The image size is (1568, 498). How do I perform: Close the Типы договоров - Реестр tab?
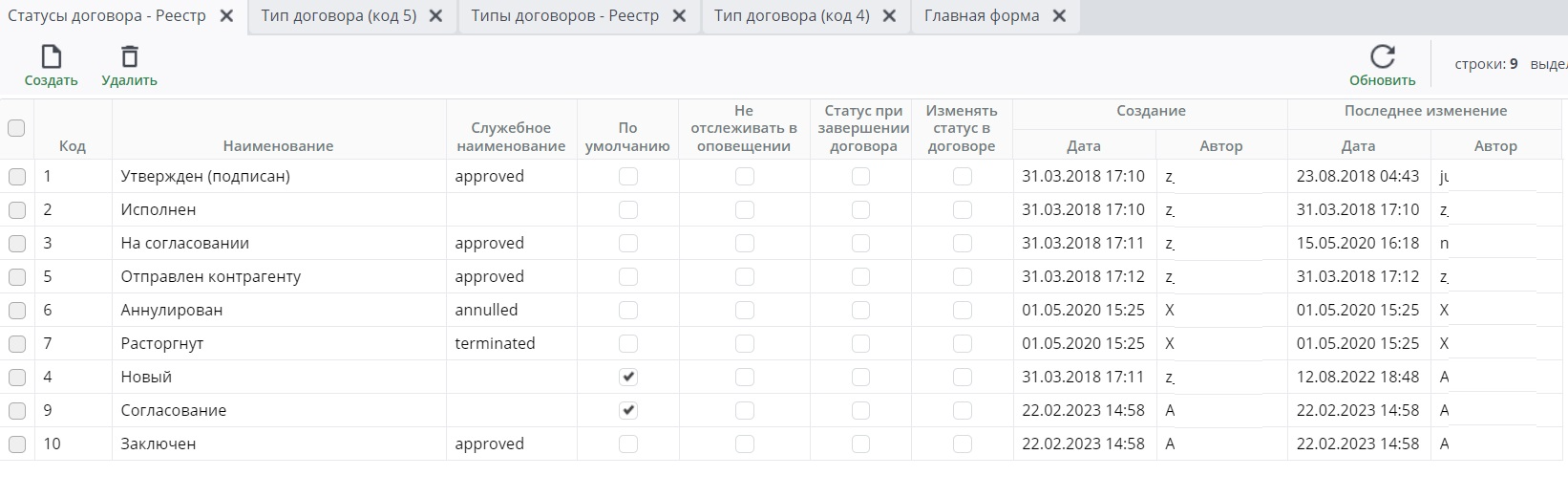pos(679,16)
